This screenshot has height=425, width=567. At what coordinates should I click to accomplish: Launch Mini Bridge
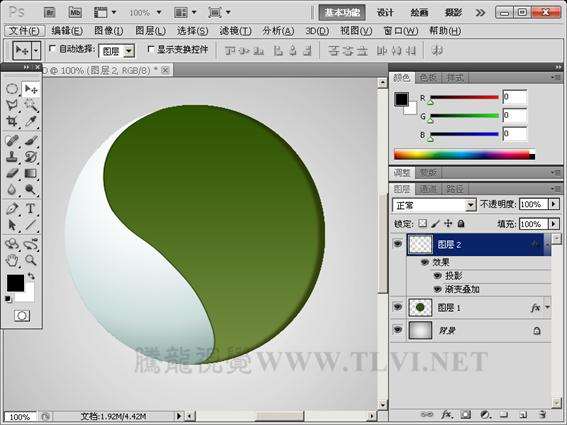tap(75, 13)
